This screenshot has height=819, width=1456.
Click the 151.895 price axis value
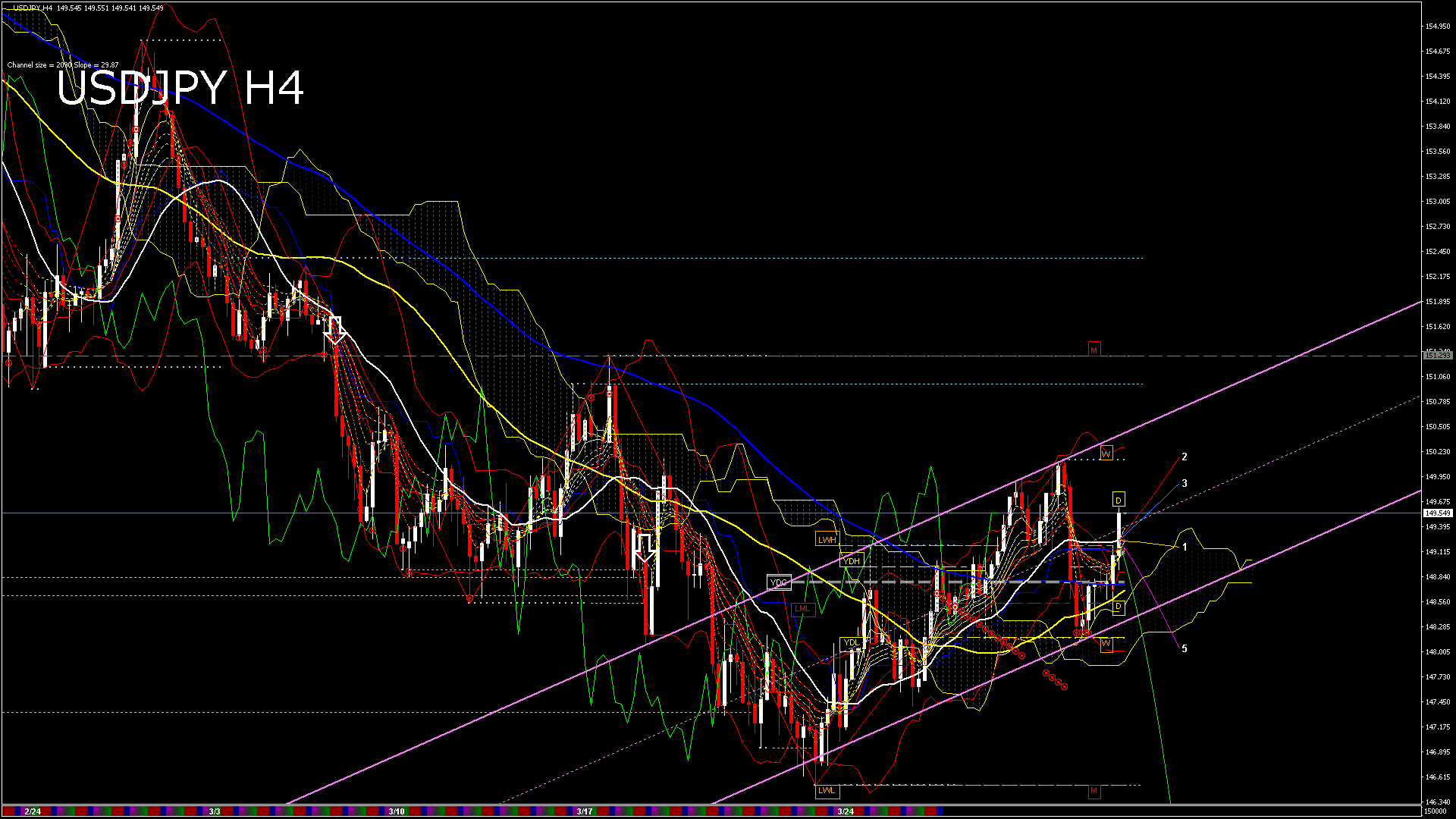(1438, 302)
